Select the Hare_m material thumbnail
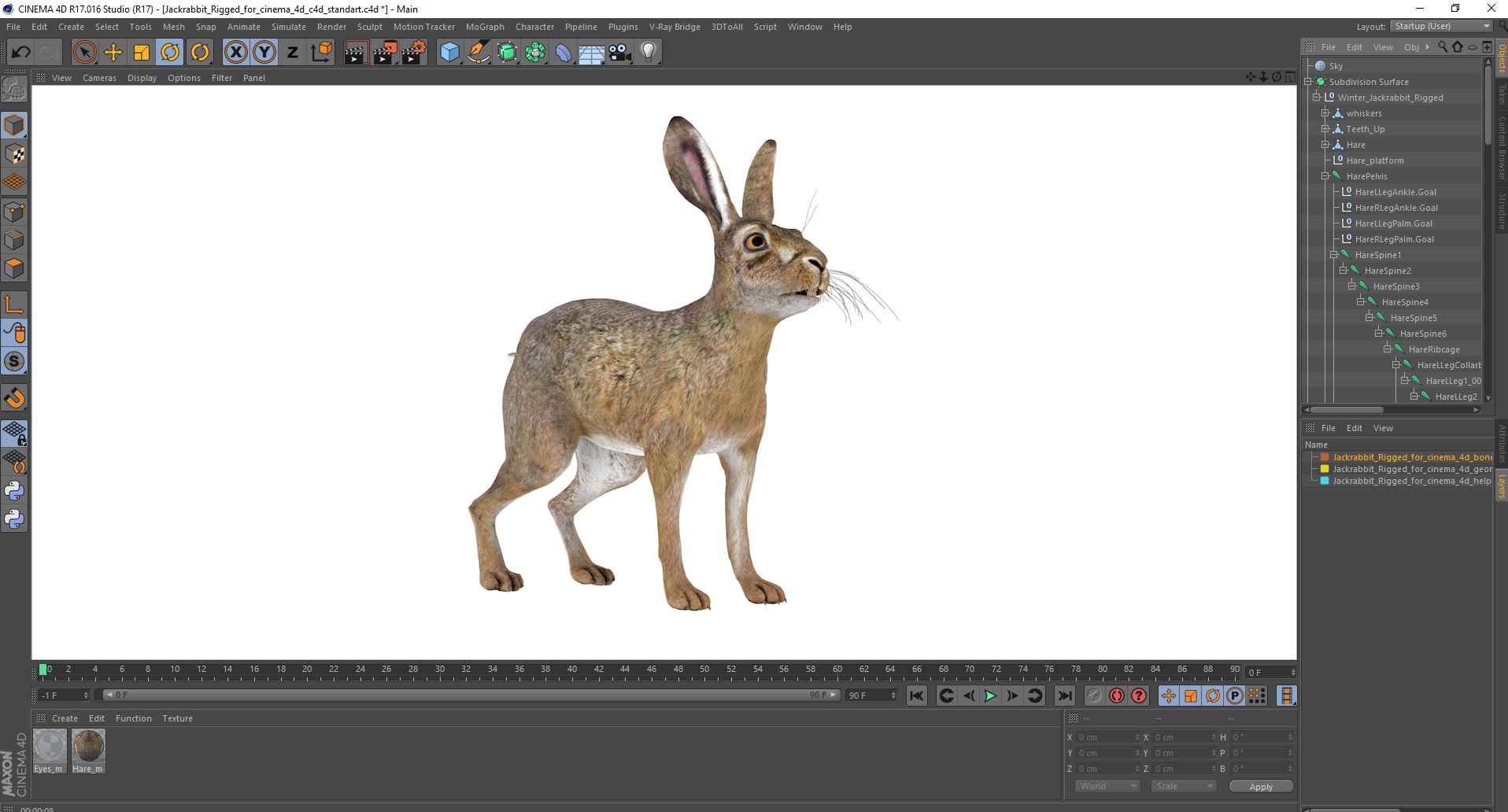The height and width of the screenshot is (812, 1508). tap(88, 751)
